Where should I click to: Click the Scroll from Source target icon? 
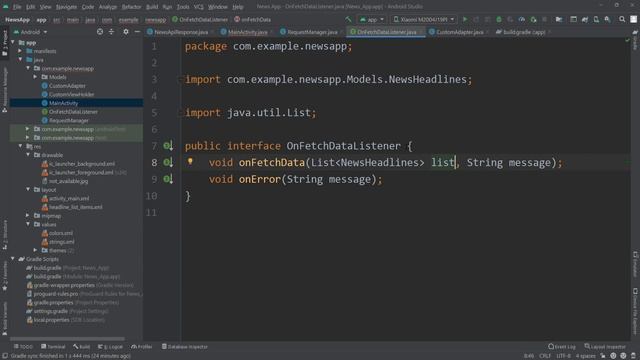point(100,31)
